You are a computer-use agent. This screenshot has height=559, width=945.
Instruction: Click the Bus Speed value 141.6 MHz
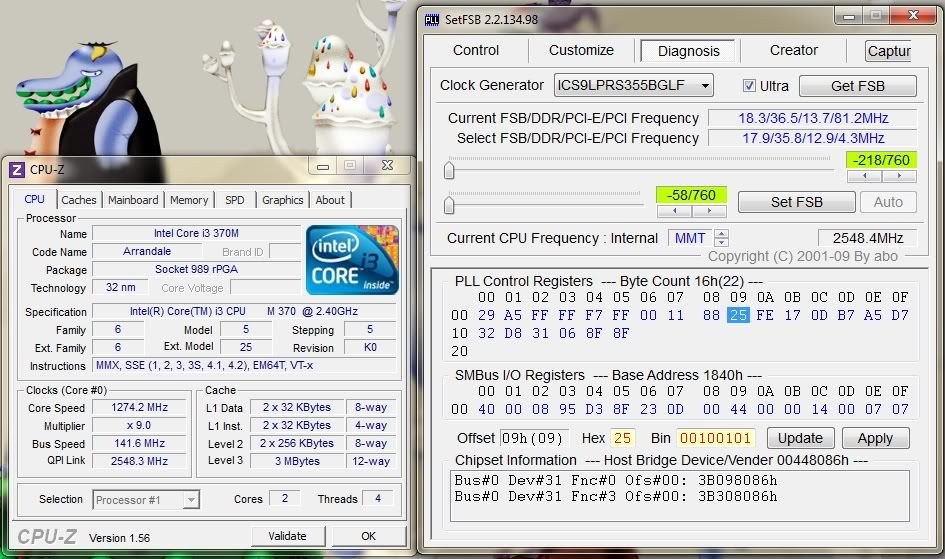point(139,443)
